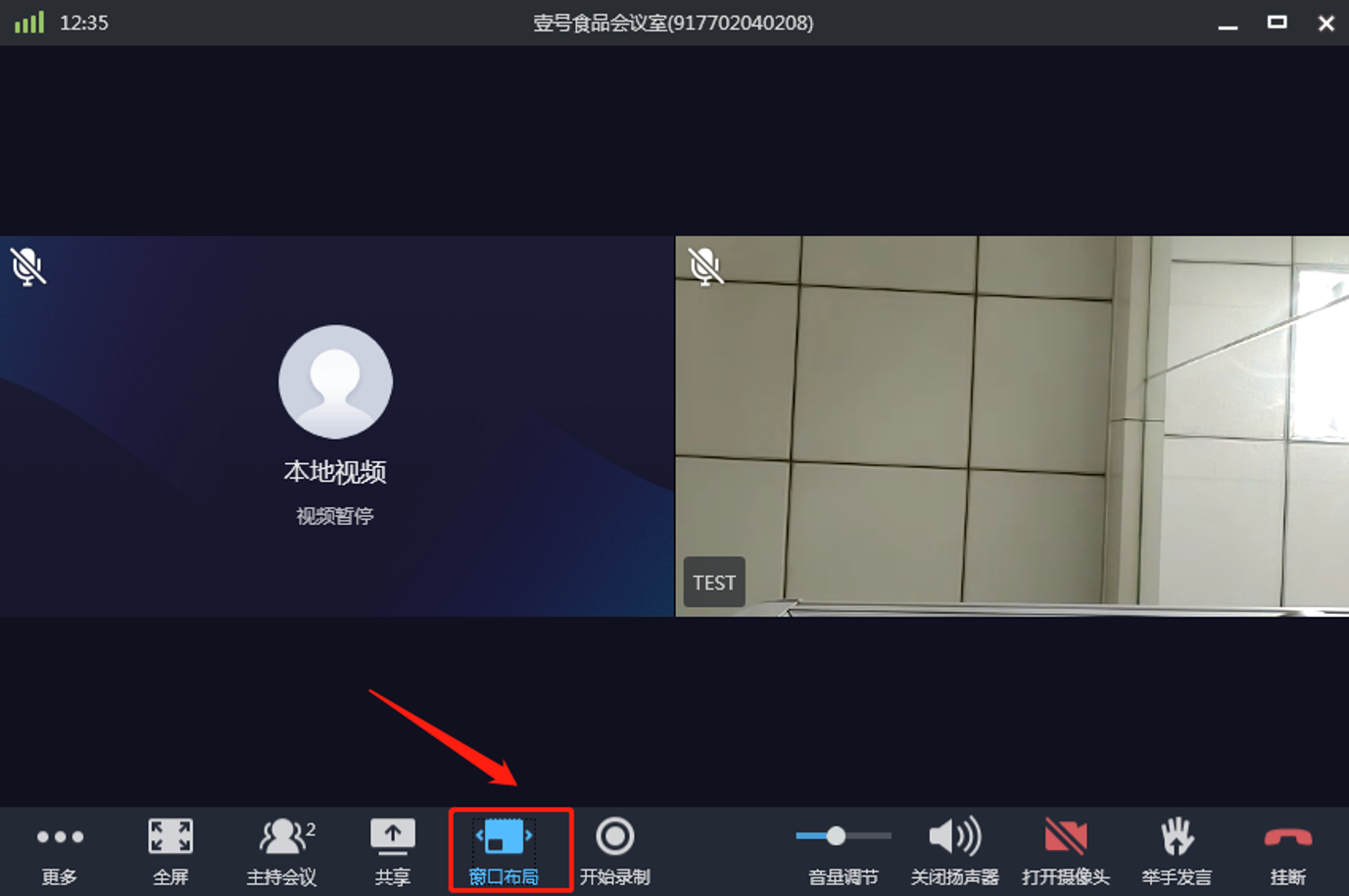Select the 本地视频 user avatar

point(335,382)
